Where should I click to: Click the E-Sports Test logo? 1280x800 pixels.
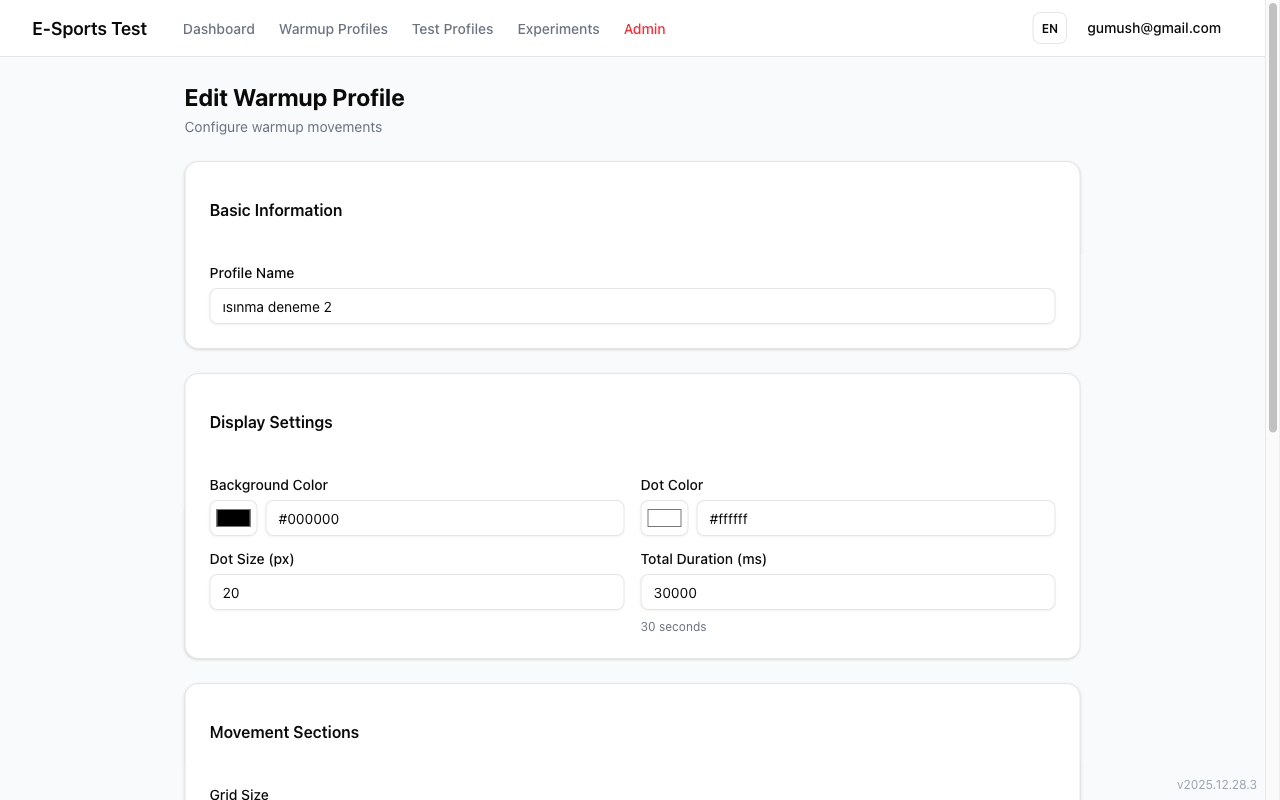[89, 29]
